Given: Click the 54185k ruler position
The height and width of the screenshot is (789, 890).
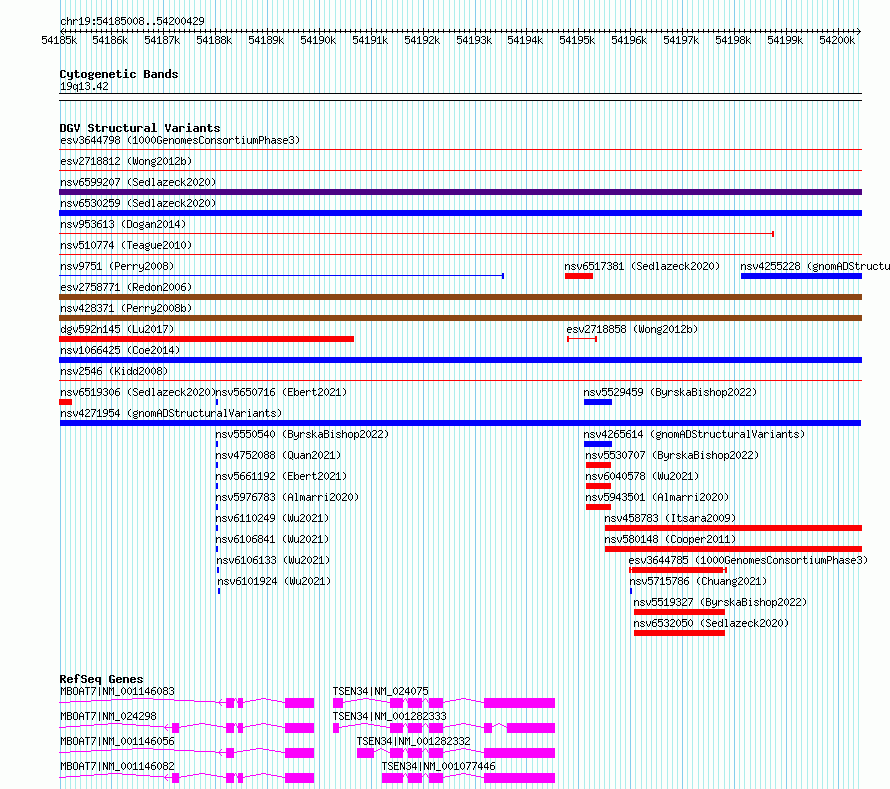Looking at the screenshot, I should tap(59, 40).
